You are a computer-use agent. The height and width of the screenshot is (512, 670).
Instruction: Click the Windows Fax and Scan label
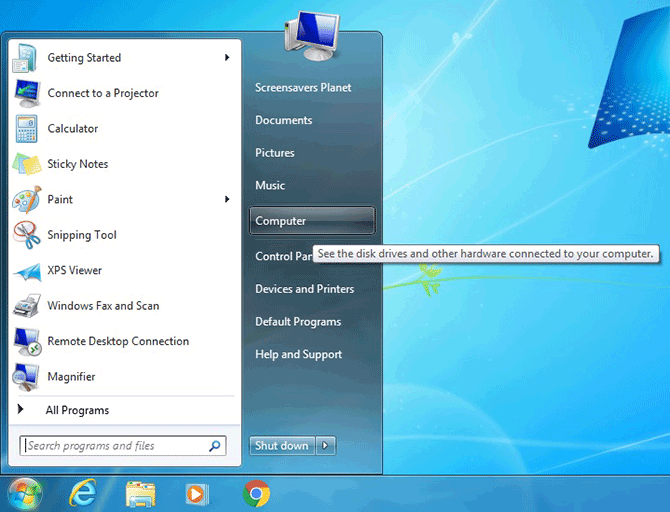(x=103, y=306)
